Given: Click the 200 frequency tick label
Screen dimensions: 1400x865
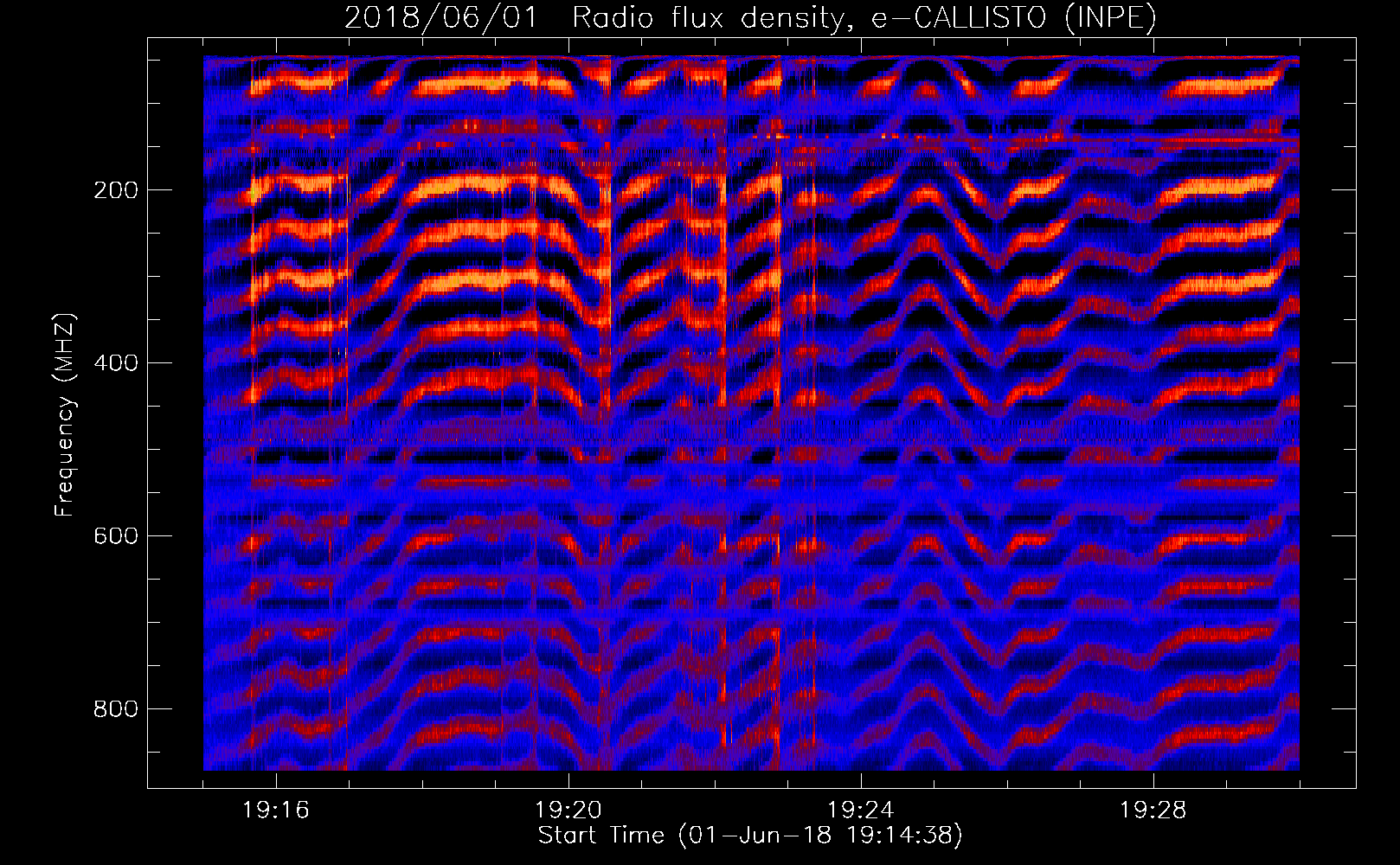Looking at the screenshot, I should (x=115, y=190).
